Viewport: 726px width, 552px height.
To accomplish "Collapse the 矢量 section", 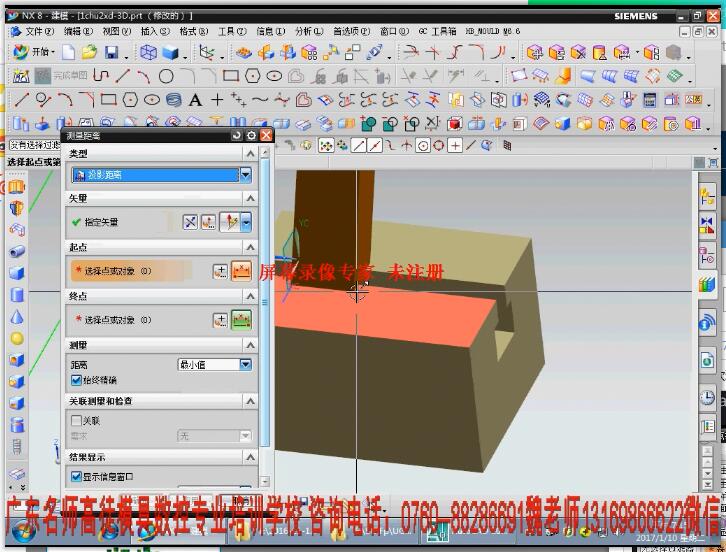I will [250, 198].
